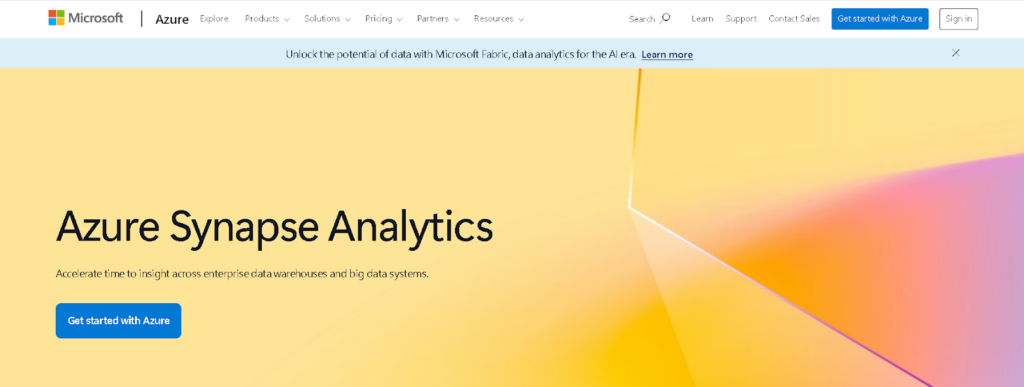
Task: Click the Microsoft logo
Action: pos(86,18)
